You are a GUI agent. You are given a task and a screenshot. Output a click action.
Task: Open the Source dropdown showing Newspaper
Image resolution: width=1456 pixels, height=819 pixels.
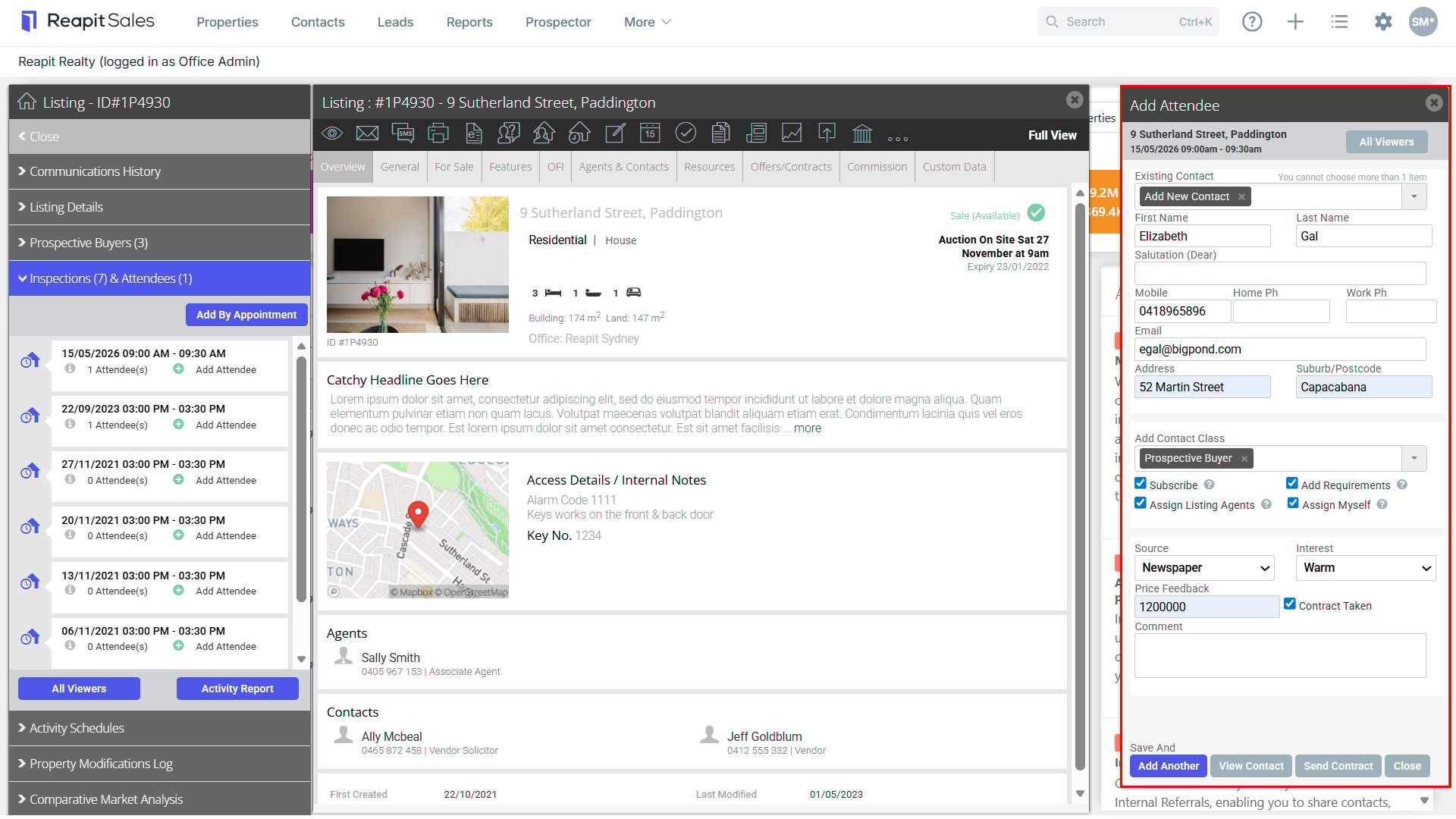tap(1204, 568)
